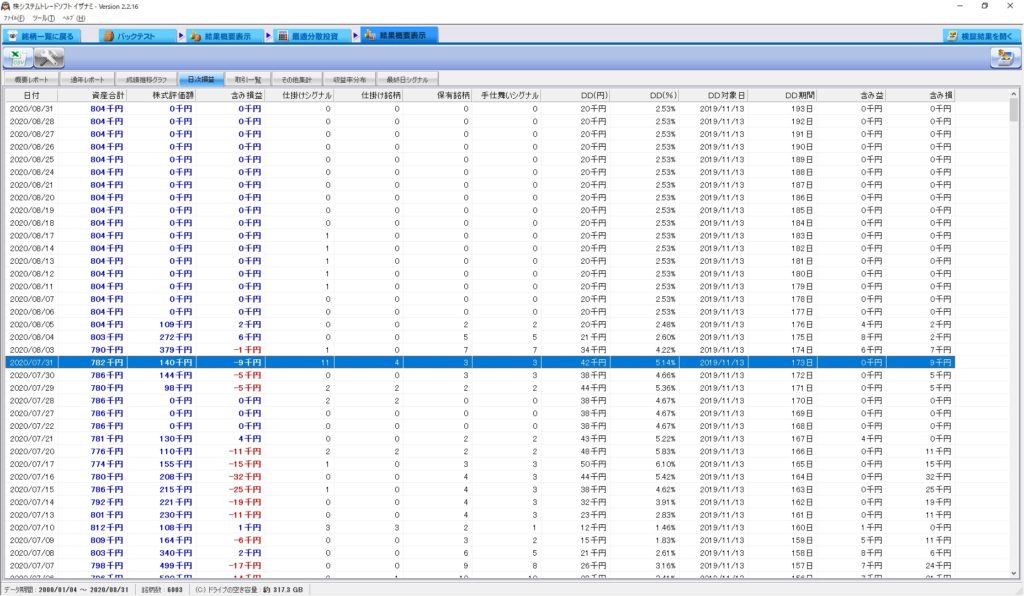The width and height of the screenshot is (1024, 596).
Task: Open the 取引一覧 tab
Action: 248,78
